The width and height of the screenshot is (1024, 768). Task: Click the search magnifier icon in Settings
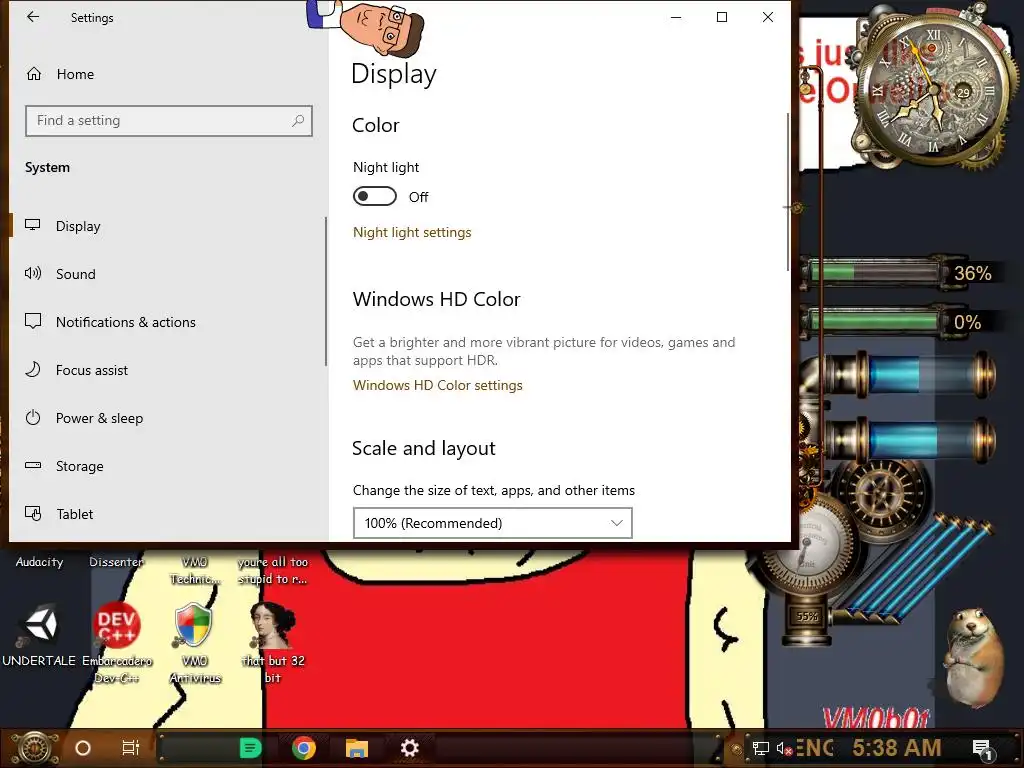(x=298, y=121)
